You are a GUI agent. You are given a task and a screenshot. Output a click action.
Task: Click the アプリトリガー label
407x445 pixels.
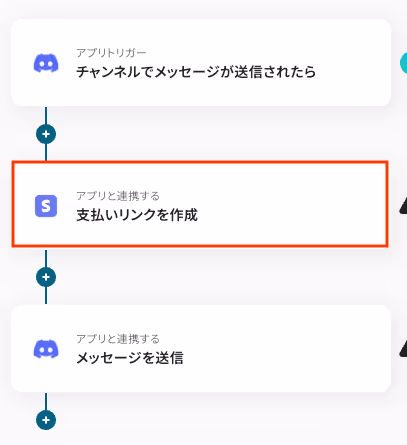click(x=111, y=53)
